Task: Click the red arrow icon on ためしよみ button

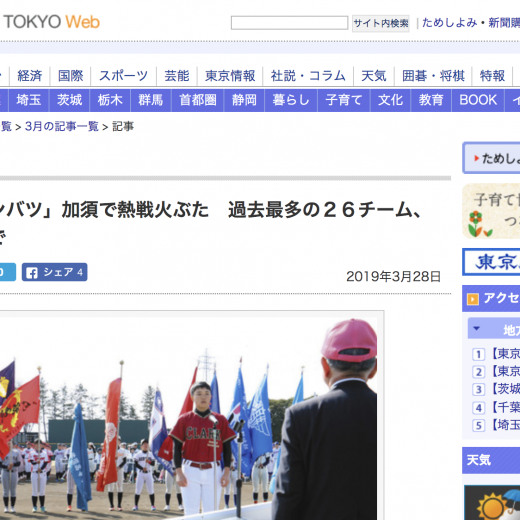Action: click(x=477, y=158)
